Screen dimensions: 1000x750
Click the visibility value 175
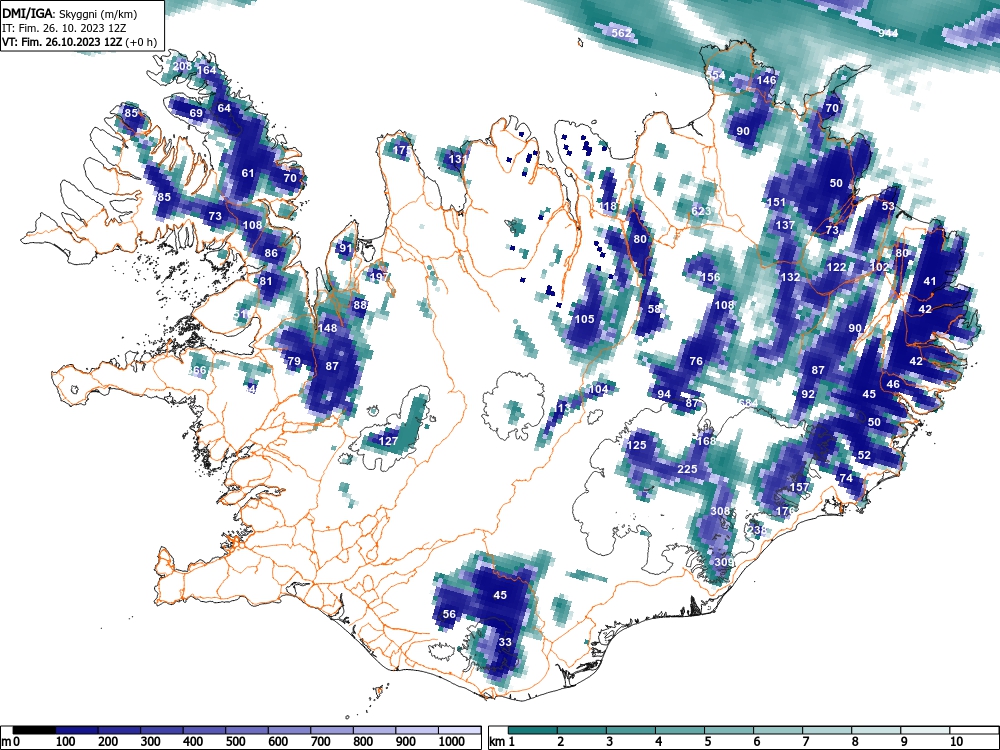(x=402, y=151)
